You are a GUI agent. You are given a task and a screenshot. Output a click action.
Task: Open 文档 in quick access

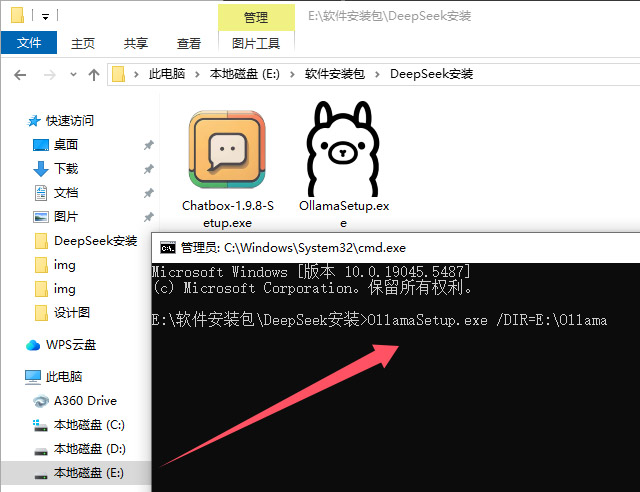pos(66,193)
